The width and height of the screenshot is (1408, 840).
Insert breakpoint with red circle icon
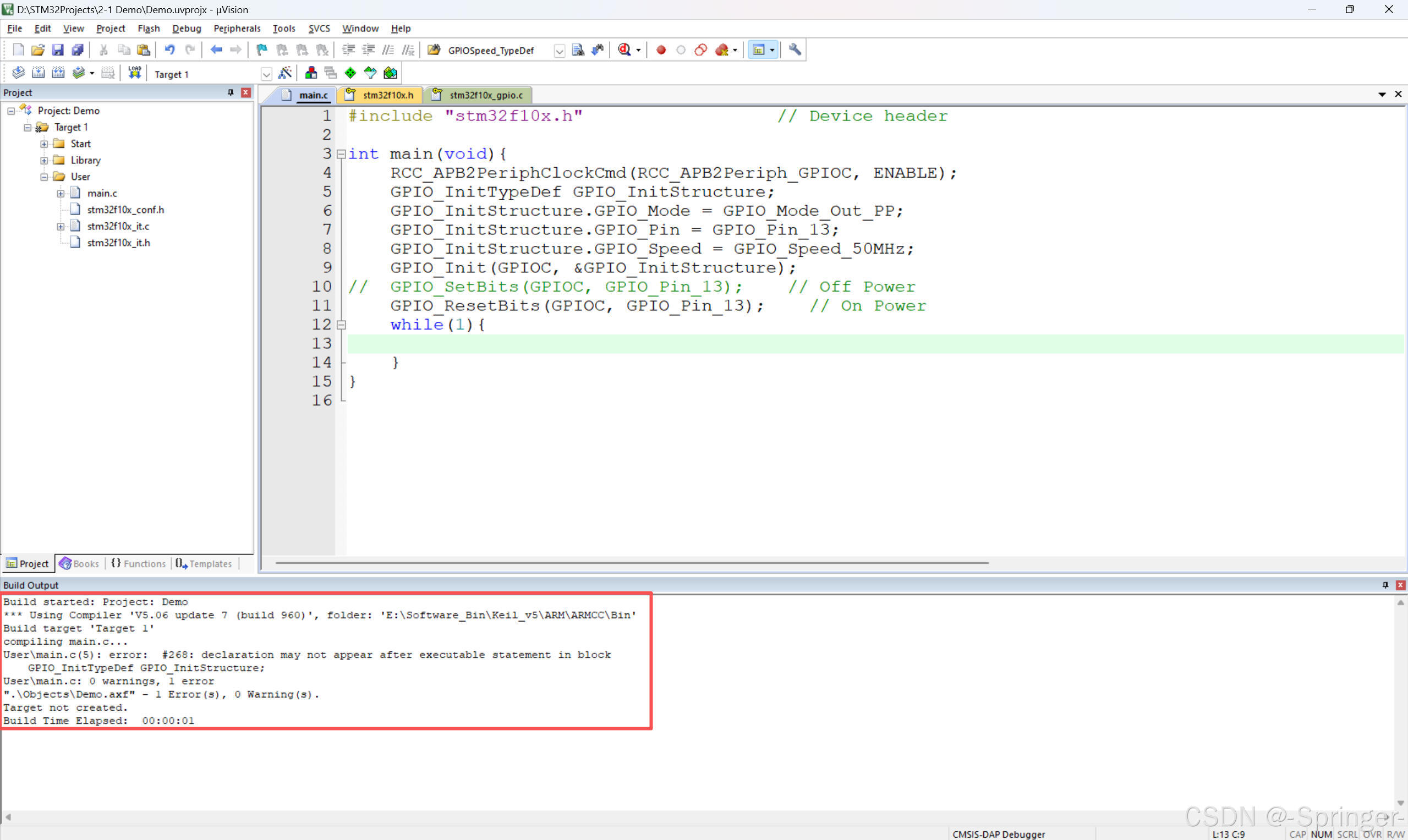[661, 50]
